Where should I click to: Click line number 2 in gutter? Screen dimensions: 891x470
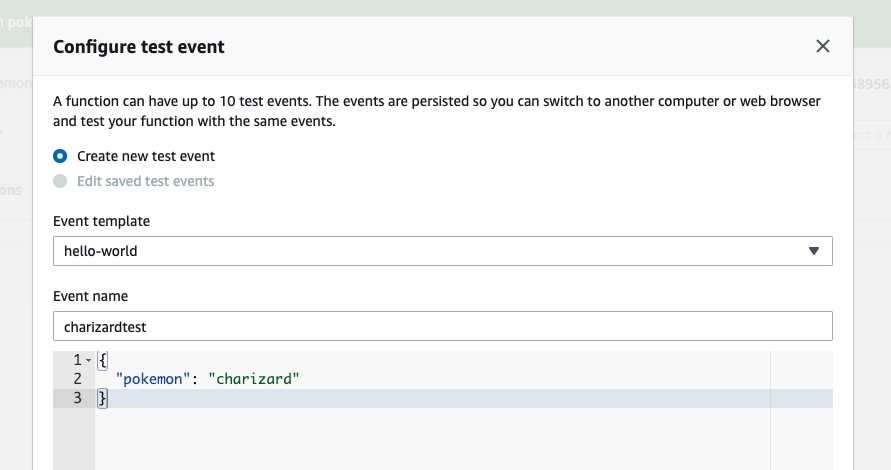click(x=77, y=379)
